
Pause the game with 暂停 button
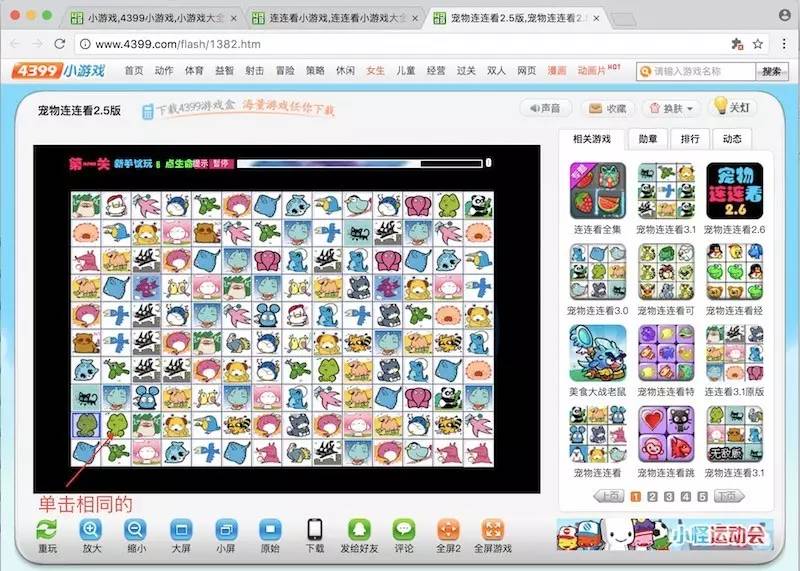pos(223,164)
